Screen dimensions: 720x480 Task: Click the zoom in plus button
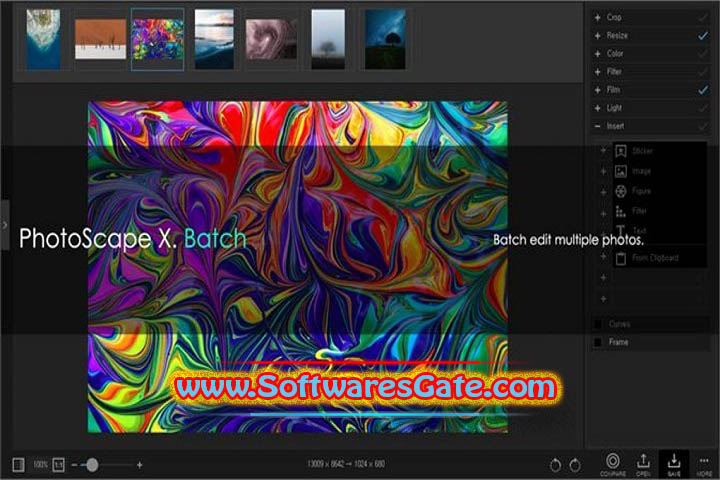click(140, 465)
